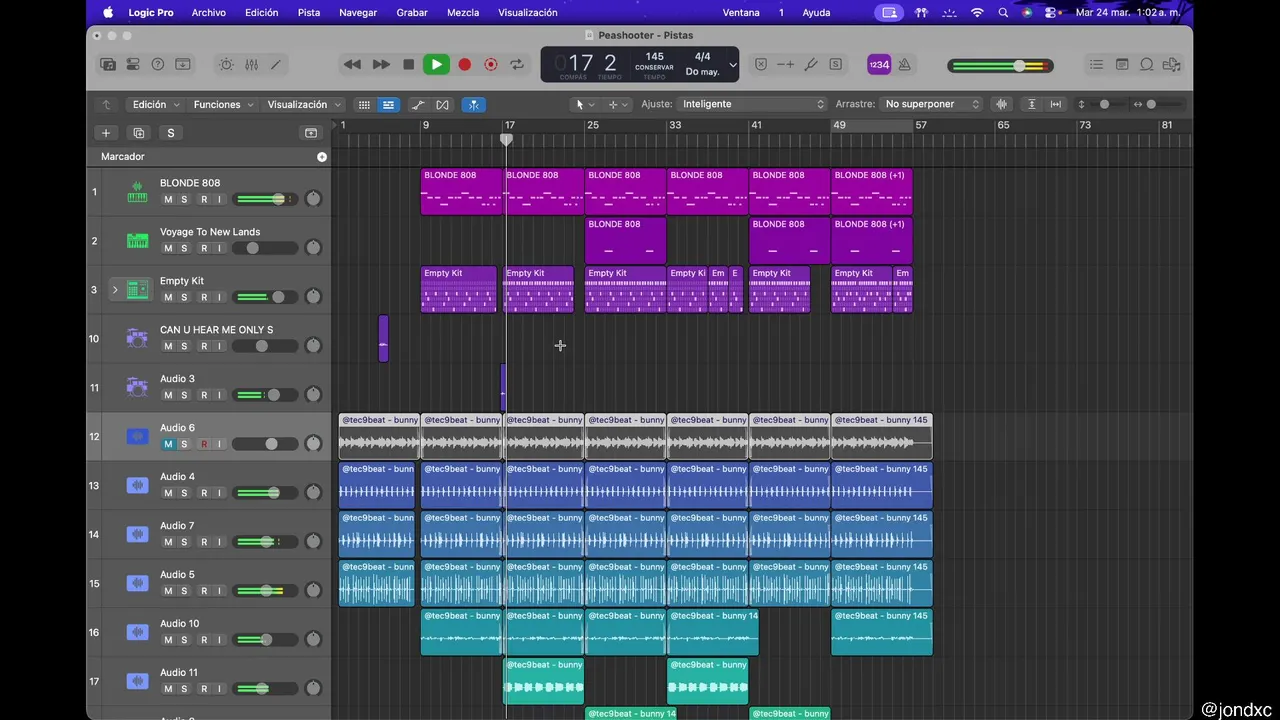This screenshot has height=720, width=1280.
Task: Open Quick Help
Action: coord(157,64)
